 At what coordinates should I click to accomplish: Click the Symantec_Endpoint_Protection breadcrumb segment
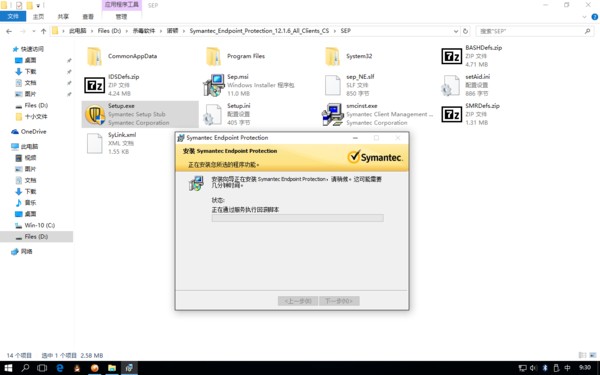pos(259,31)
